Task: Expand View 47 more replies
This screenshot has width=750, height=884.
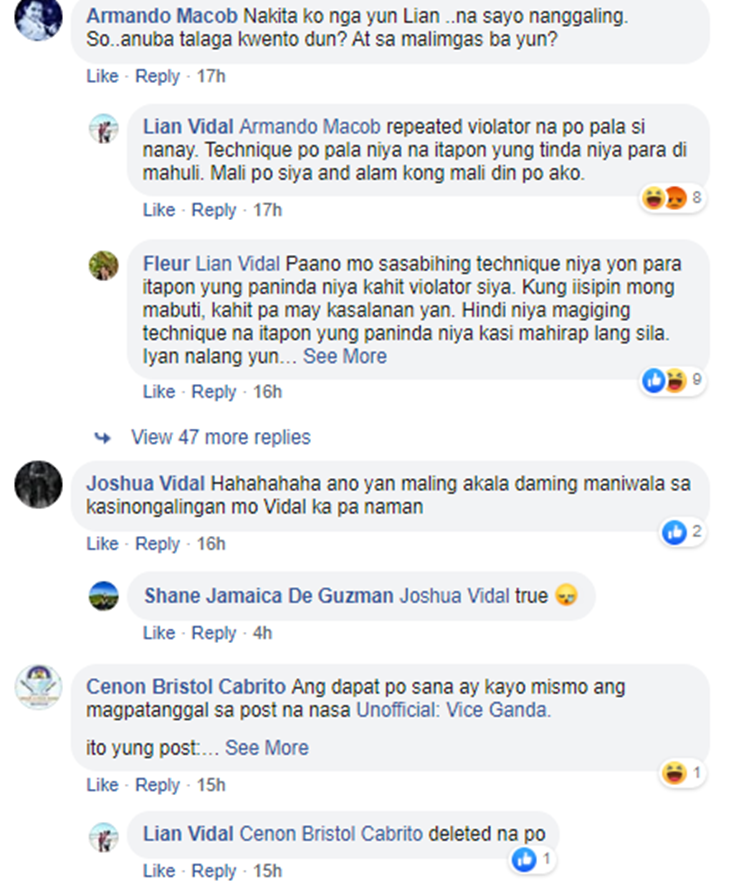Action: [220, 437]
